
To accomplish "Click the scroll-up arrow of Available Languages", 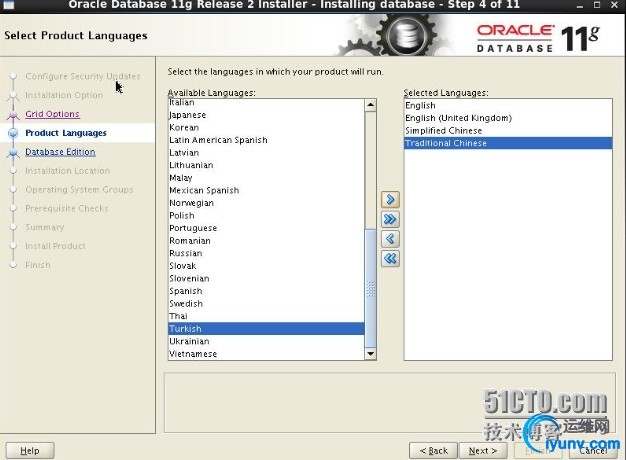I will tap(370, 105).
